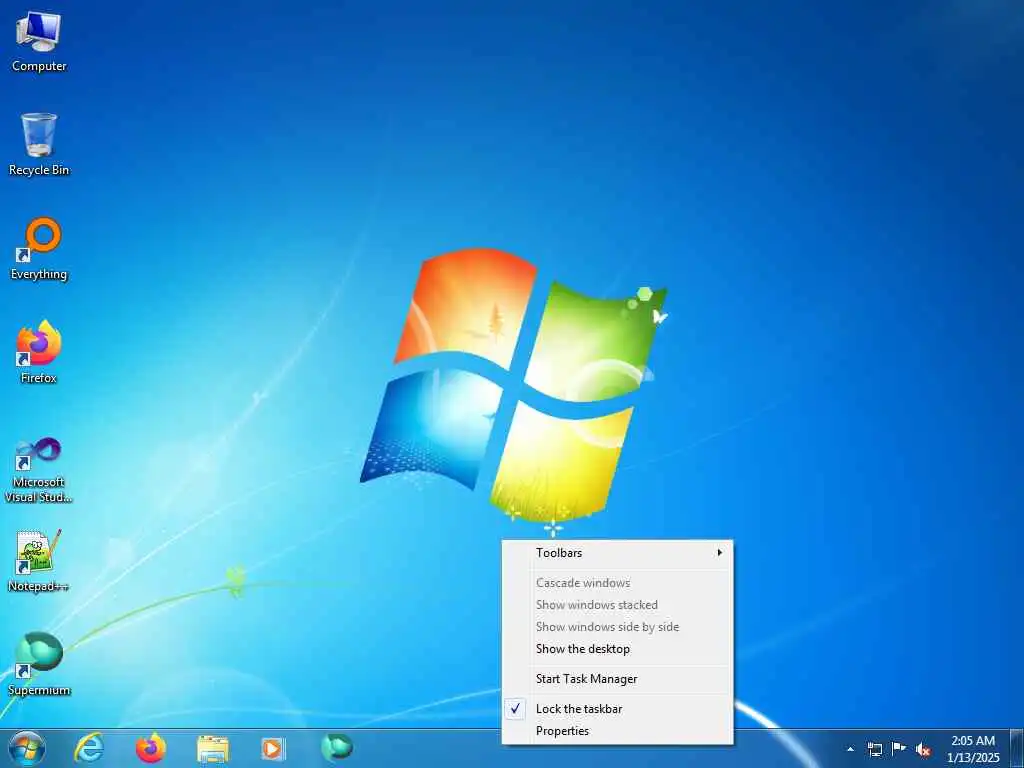Select the Computer desktop icon
This screenshot has height=768, width=1024.
click(x=39, y=42)
